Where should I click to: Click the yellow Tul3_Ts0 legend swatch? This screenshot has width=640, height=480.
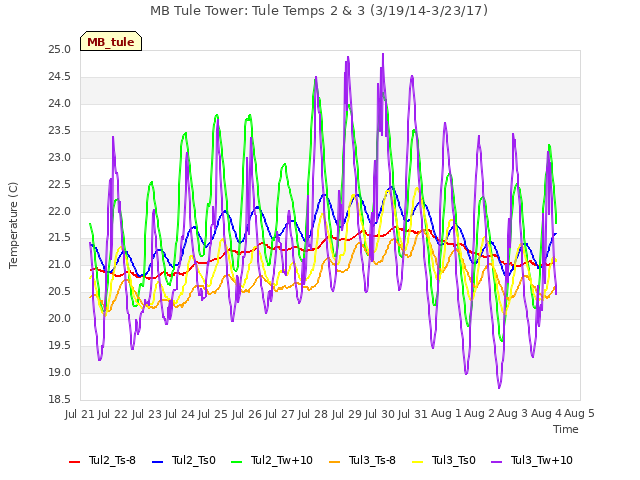pos(418,462)
